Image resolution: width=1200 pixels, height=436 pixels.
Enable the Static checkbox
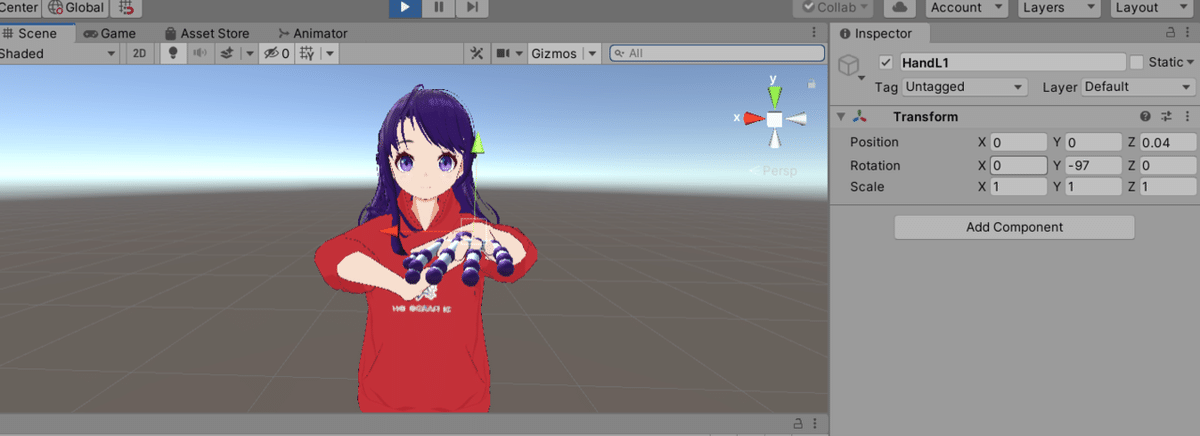pos(1137,63)
